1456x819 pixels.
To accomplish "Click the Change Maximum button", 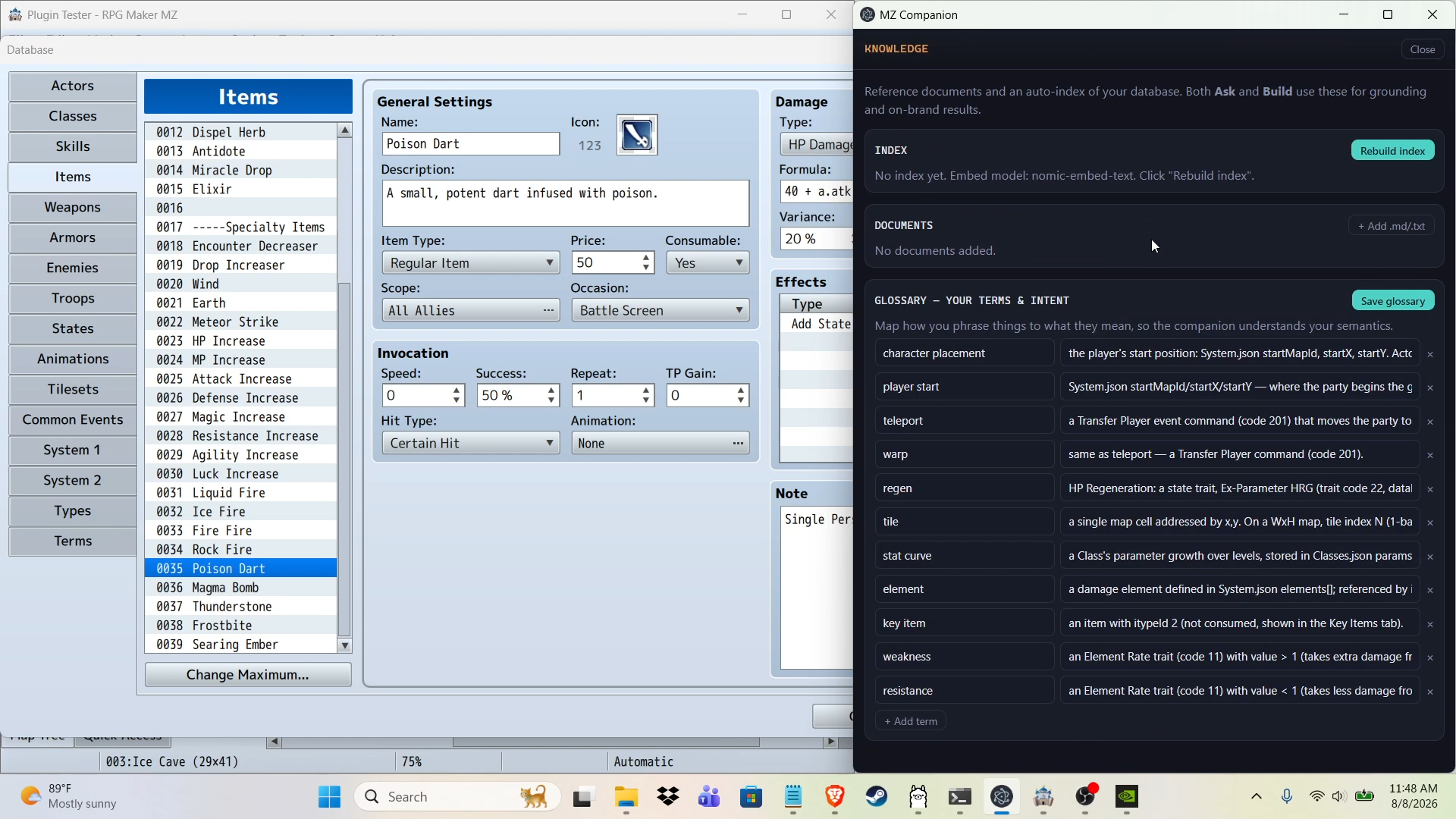I will click(x=248, y=675).
